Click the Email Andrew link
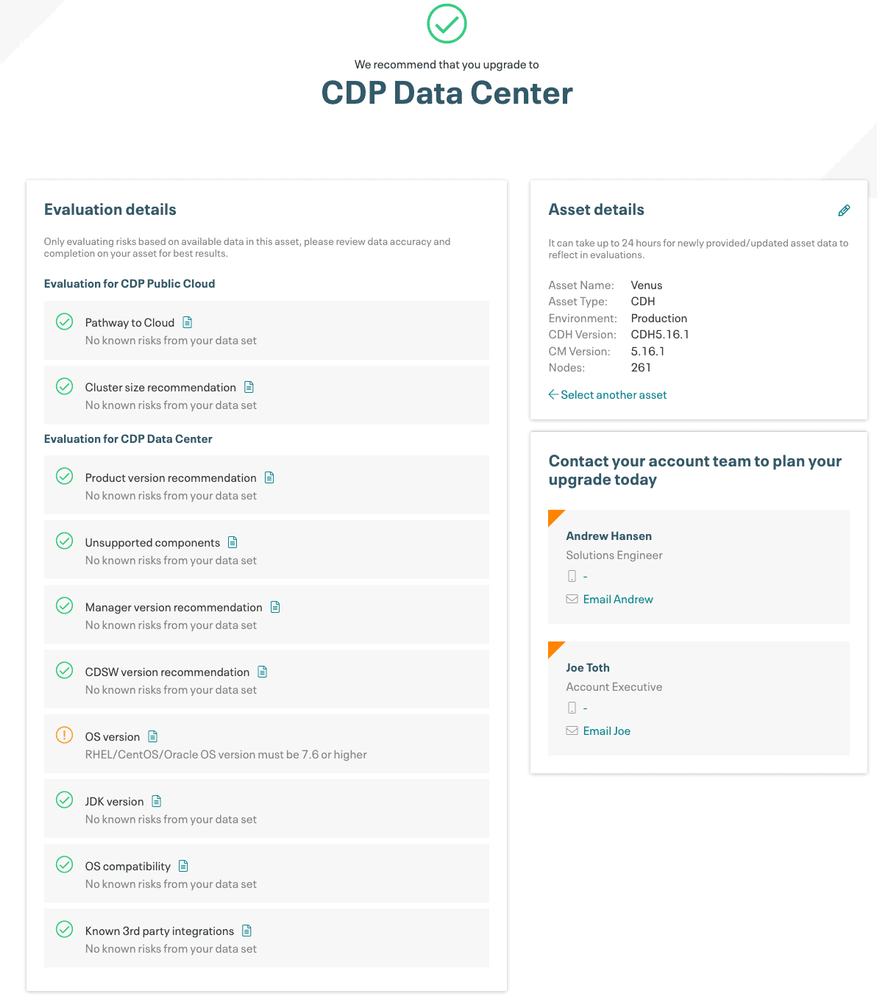Viewport: 877px width, 999px height. (618, 599)
